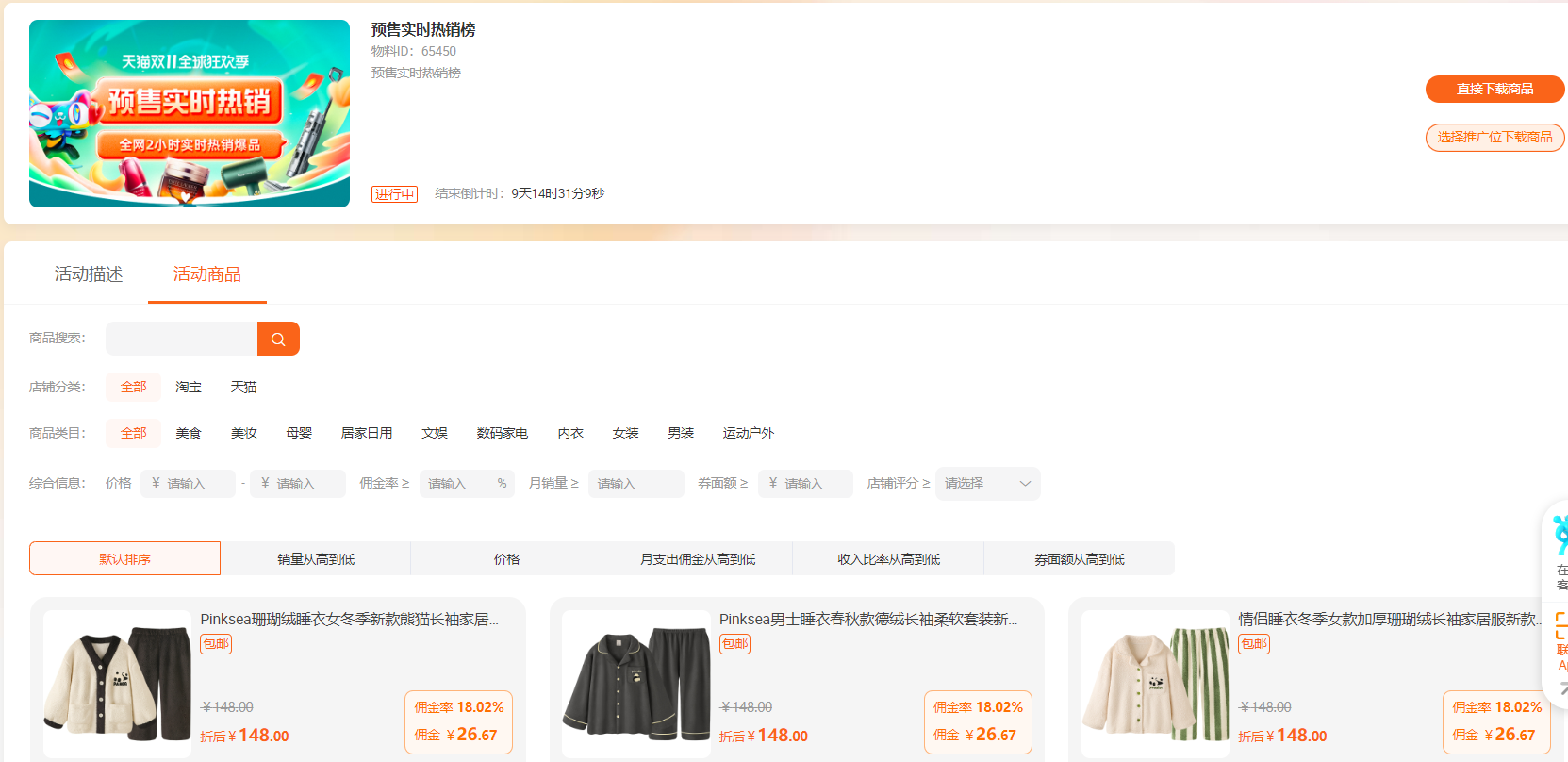The height and width of the screenshot is (762, 1568).
Task: Click the 结束倒计时 countdown text
Action: [520, 193]
